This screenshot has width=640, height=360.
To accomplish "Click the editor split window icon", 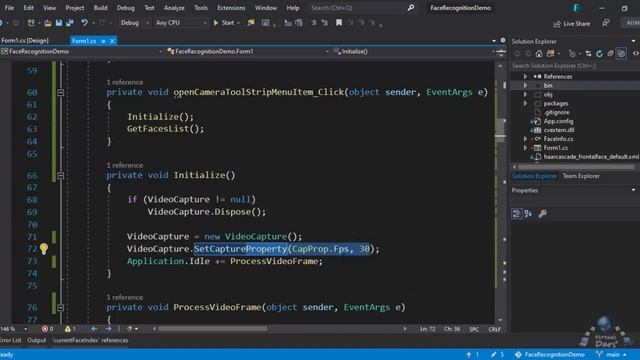I will 501,52.
